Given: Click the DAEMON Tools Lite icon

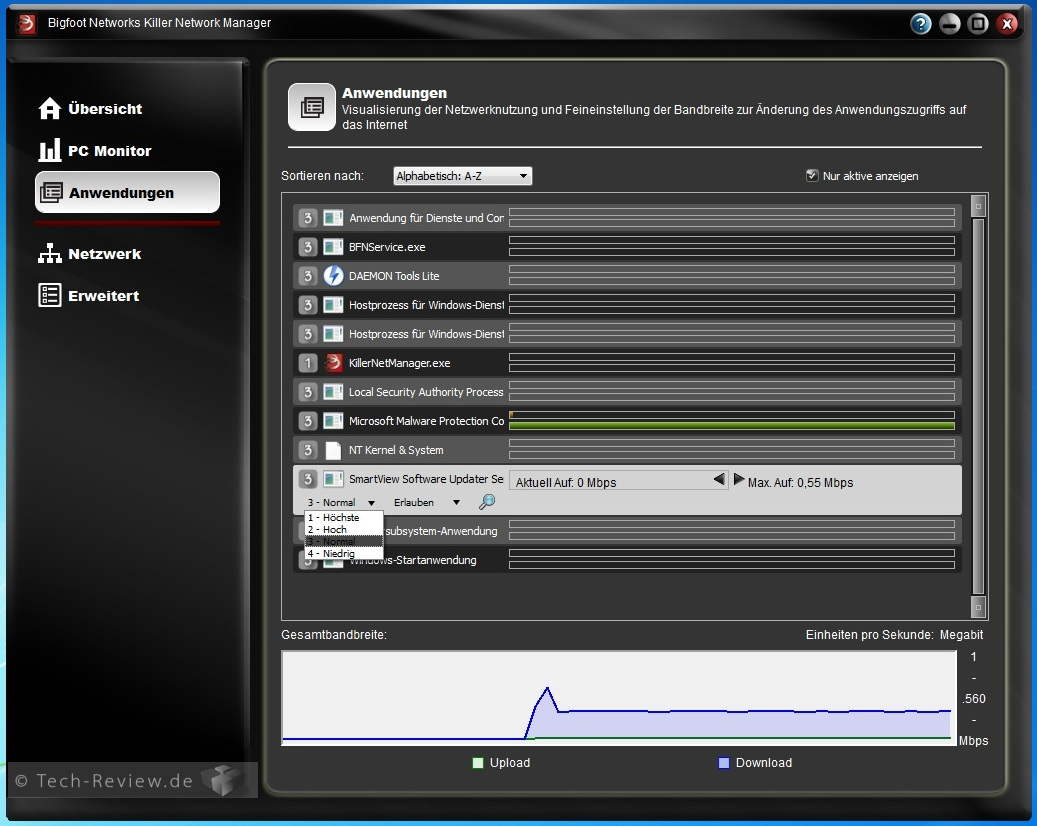Looking at the screenshot, I should pos(333,276).
